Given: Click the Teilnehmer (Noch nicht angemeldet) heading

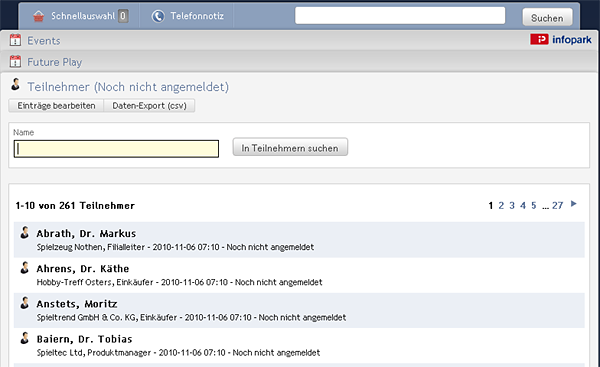Looking at the screenshot, I should coord(128,87).
